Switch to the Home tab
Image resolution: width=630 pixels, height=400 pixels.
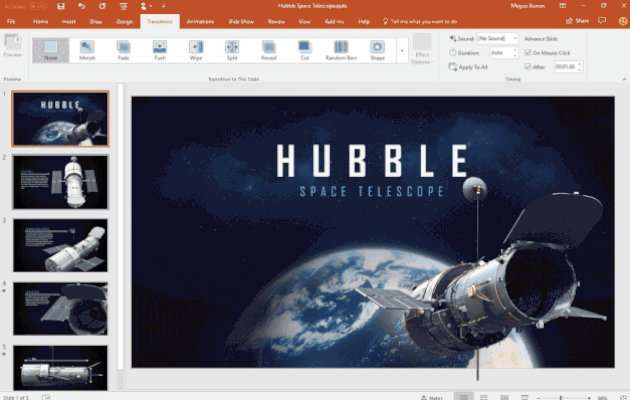(40, 21)
